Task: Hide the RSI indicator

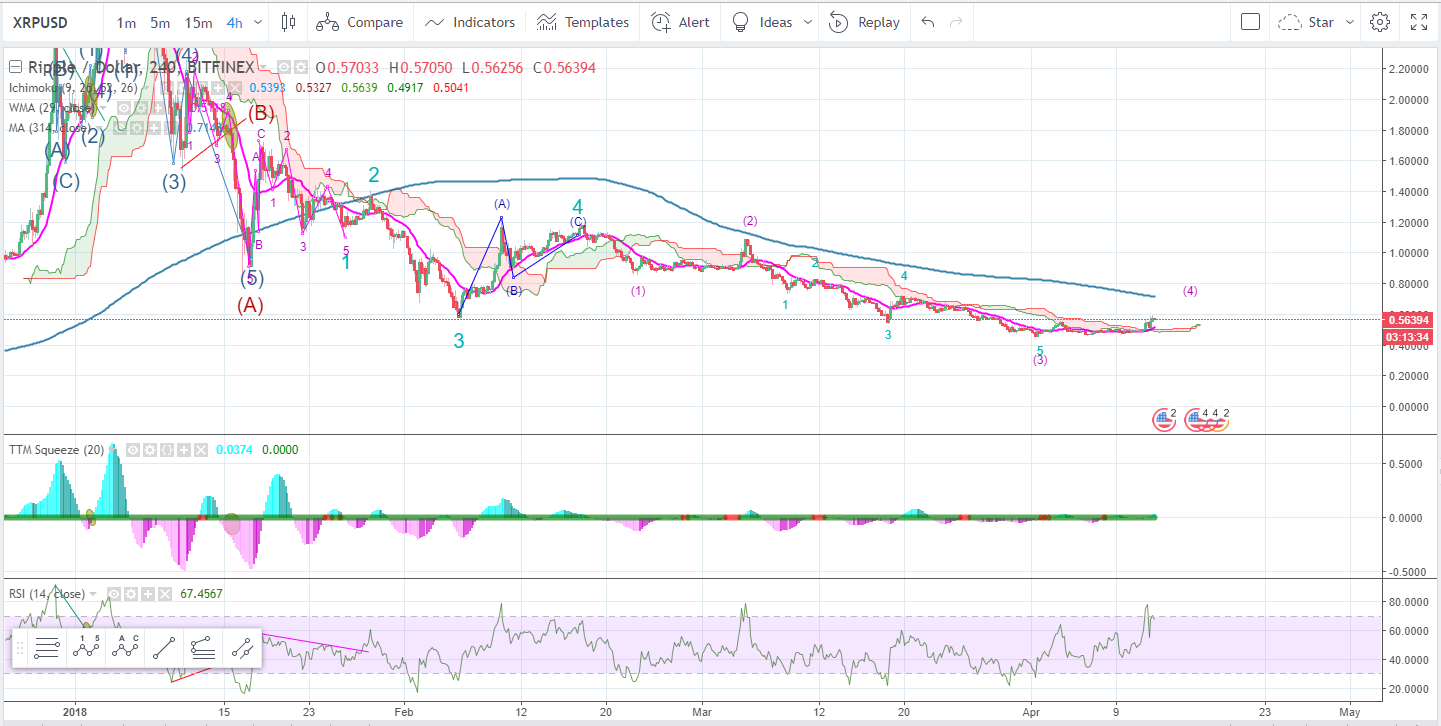Action: [x=114, y=594]
